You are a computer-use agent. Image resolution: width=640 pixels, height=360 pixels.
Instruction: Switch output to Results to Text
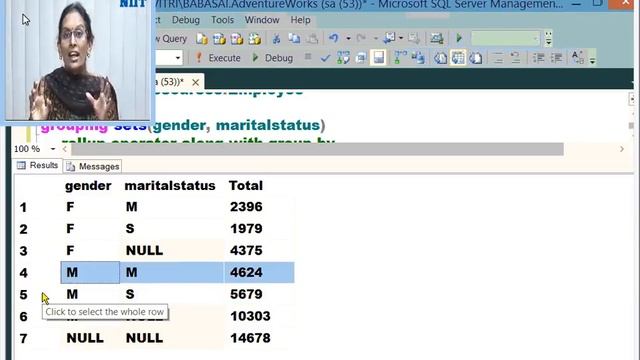[440, 58]
